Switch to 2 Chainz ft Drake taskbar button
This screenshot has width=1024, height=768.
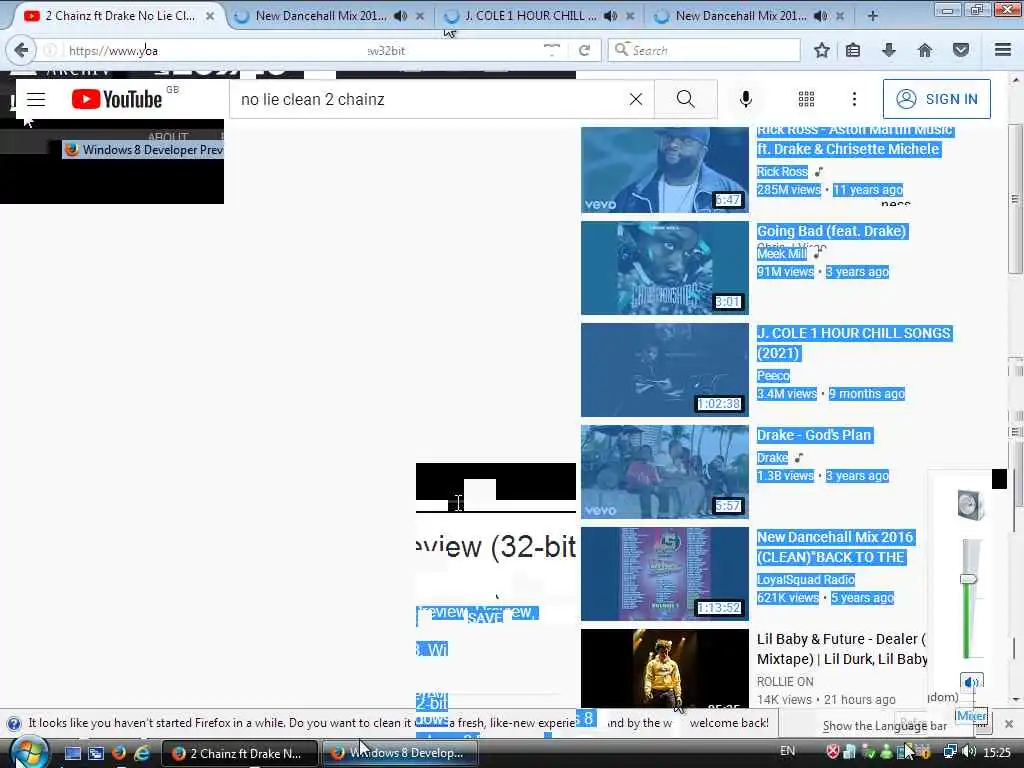point(240,753)
